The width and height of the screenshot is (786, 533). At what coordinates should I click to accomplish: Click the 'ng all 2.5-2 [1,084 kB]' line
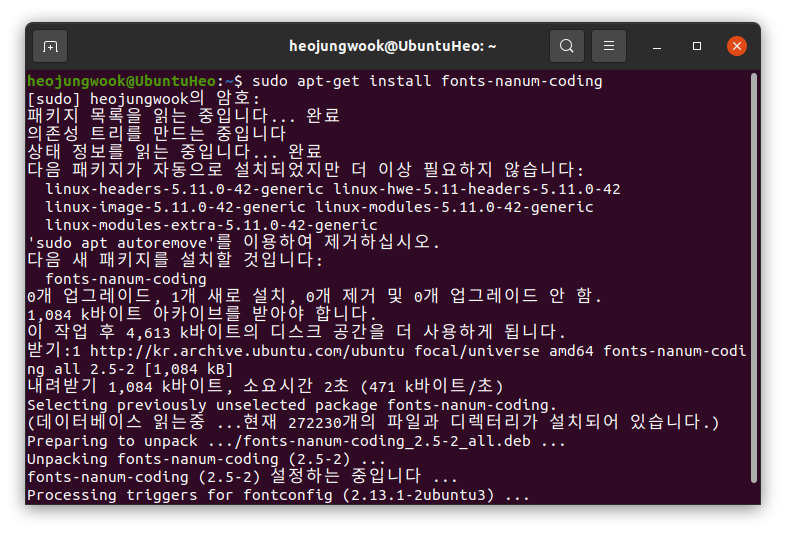point(130,369)
